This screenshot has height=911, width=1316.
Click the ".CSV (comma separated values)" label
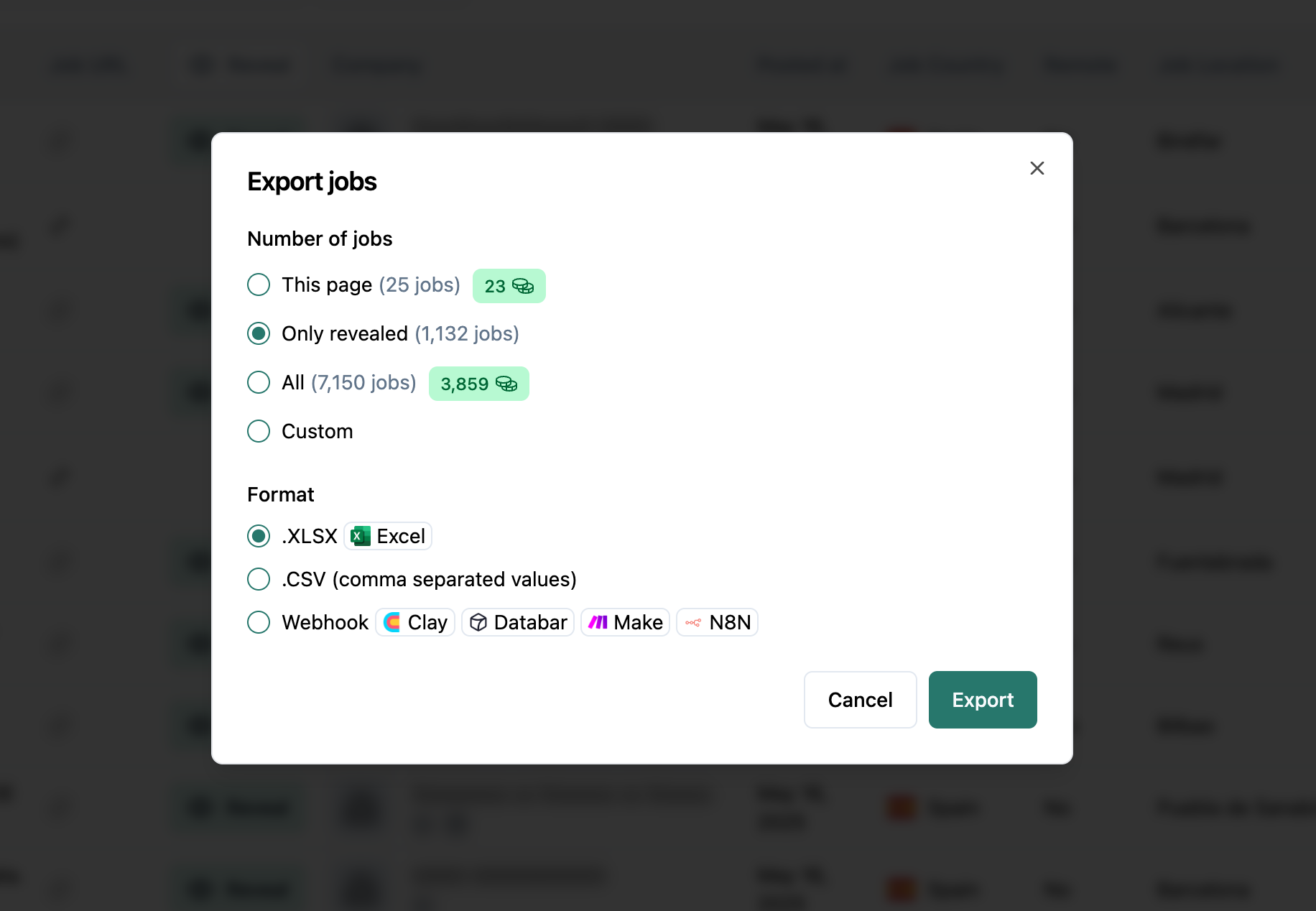429,580
